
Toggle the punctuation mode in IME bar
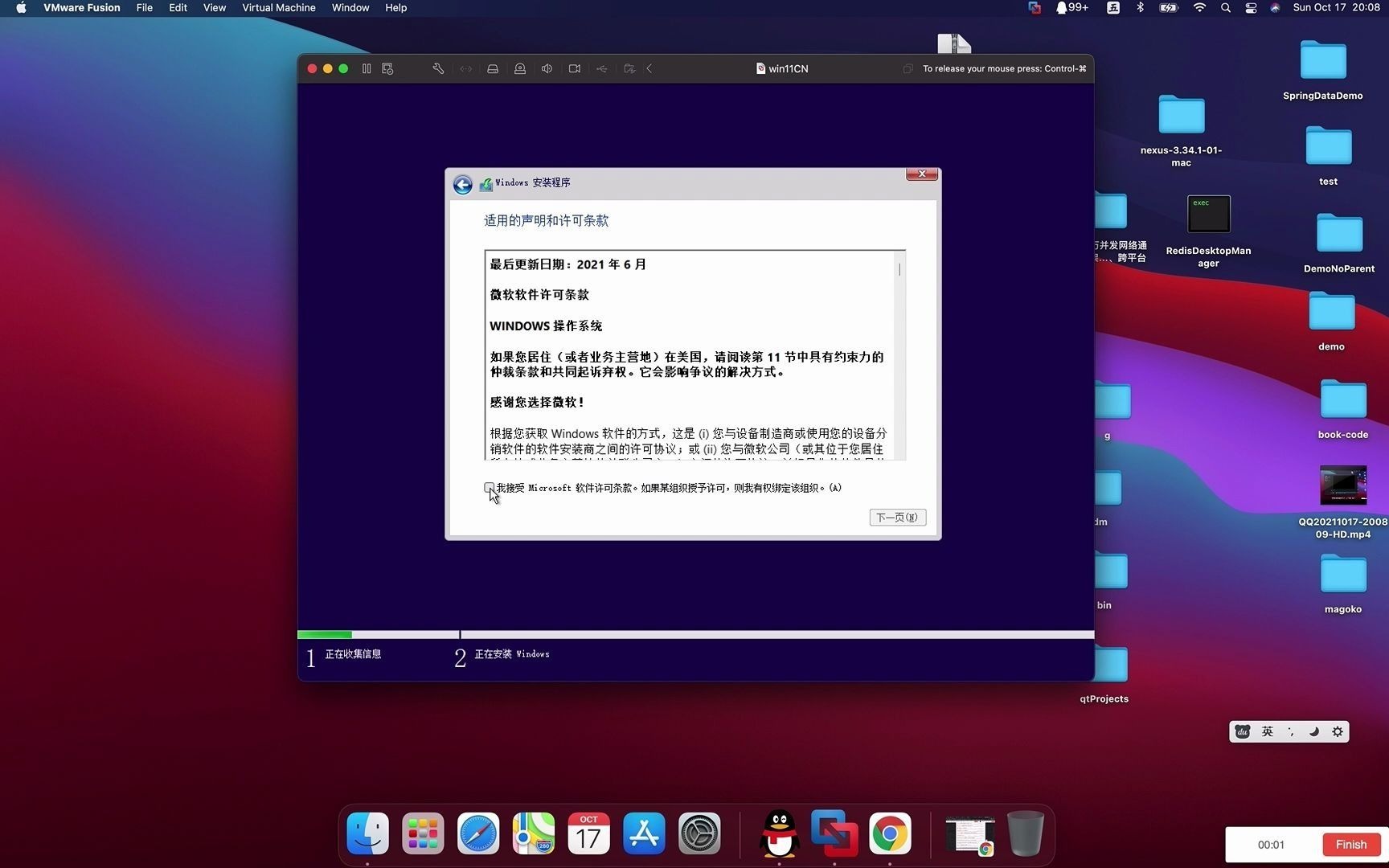[1291, 731]
